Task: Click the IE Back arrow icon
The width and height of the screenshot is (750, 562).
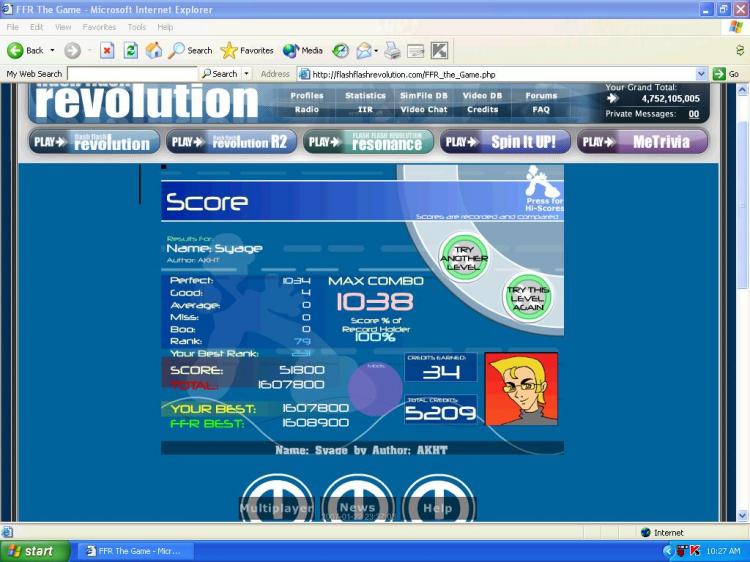Action: [x=15, y=50]
